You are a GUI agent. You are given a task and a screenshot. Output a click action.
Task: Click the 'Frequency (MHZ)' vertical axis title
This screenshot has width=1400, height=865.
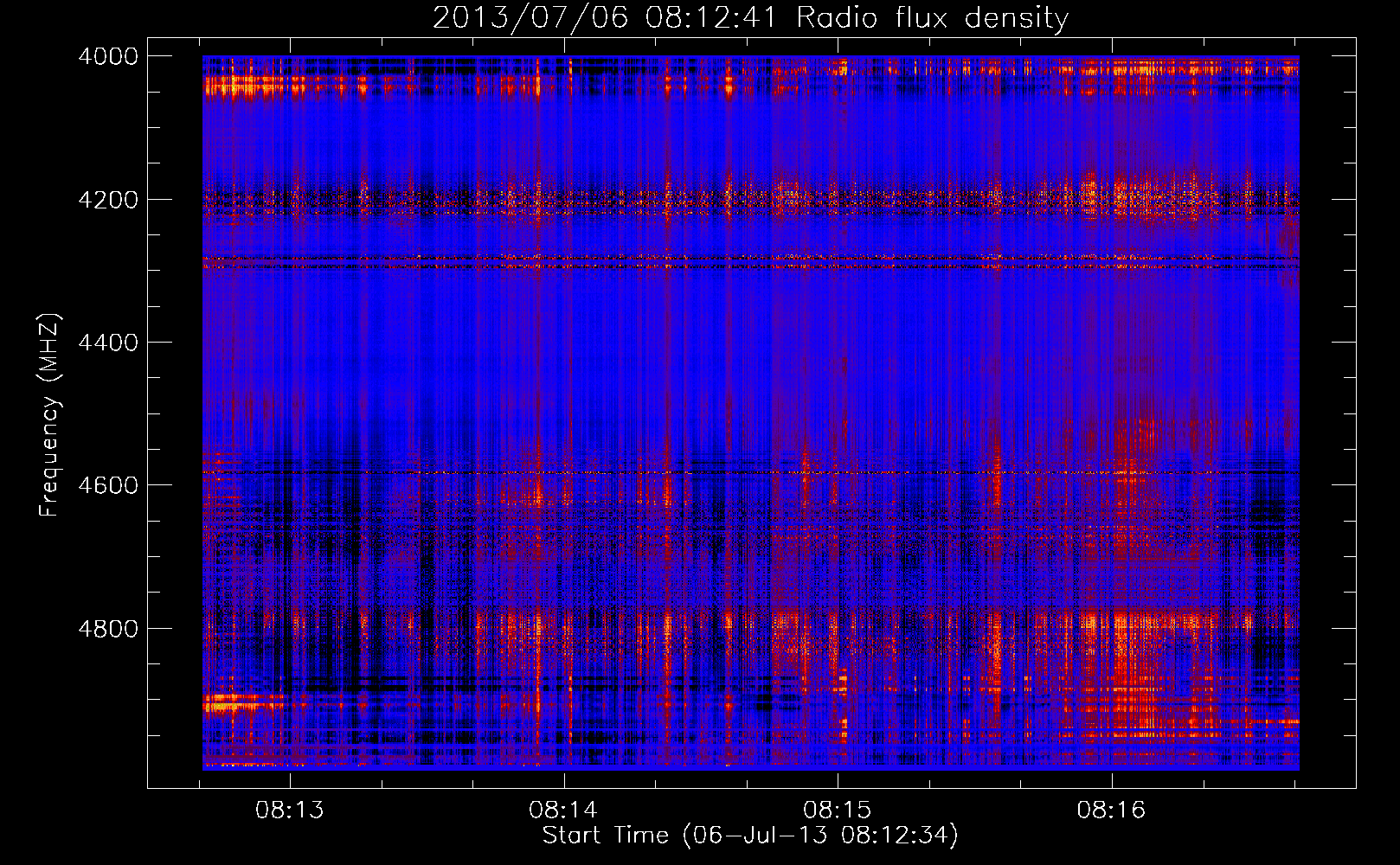pos(50,415)
